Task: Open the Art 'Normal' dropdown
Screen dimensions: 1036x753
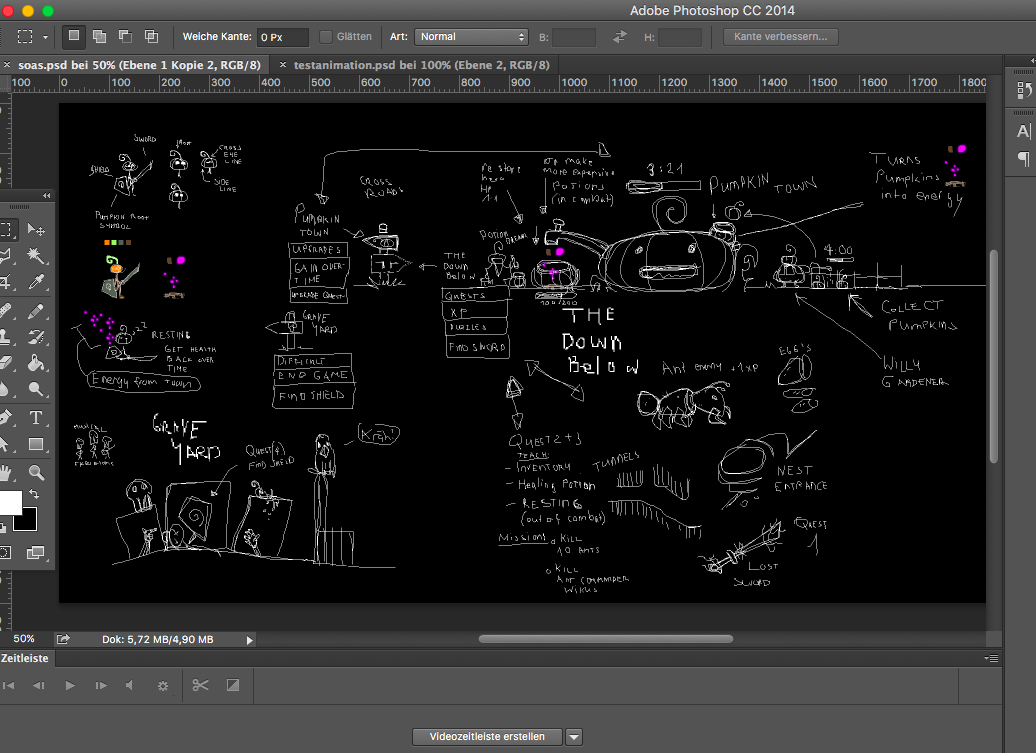Action: pos(471,37)
